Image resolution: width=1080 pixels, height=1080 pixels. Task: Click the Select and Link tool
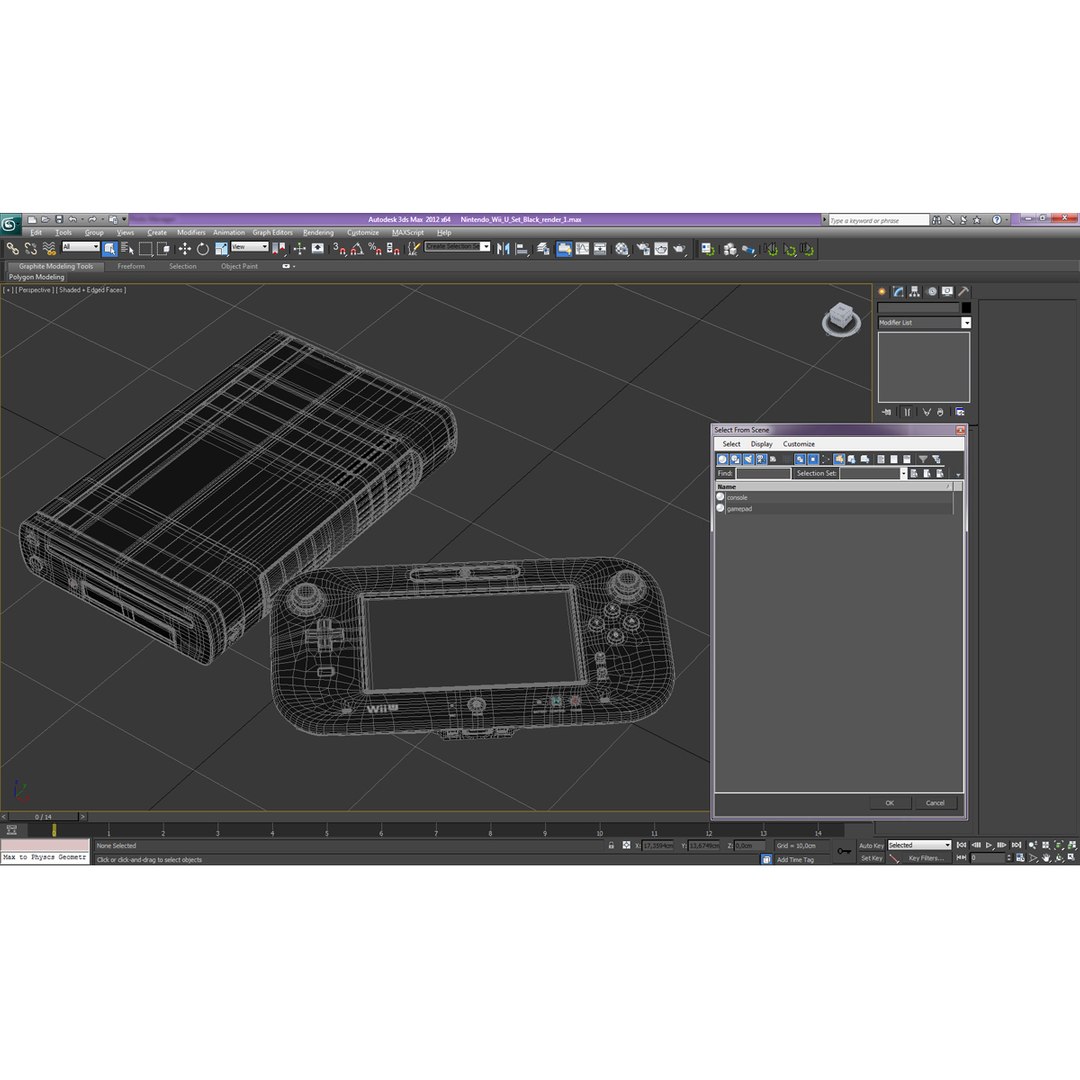[12, 249]
